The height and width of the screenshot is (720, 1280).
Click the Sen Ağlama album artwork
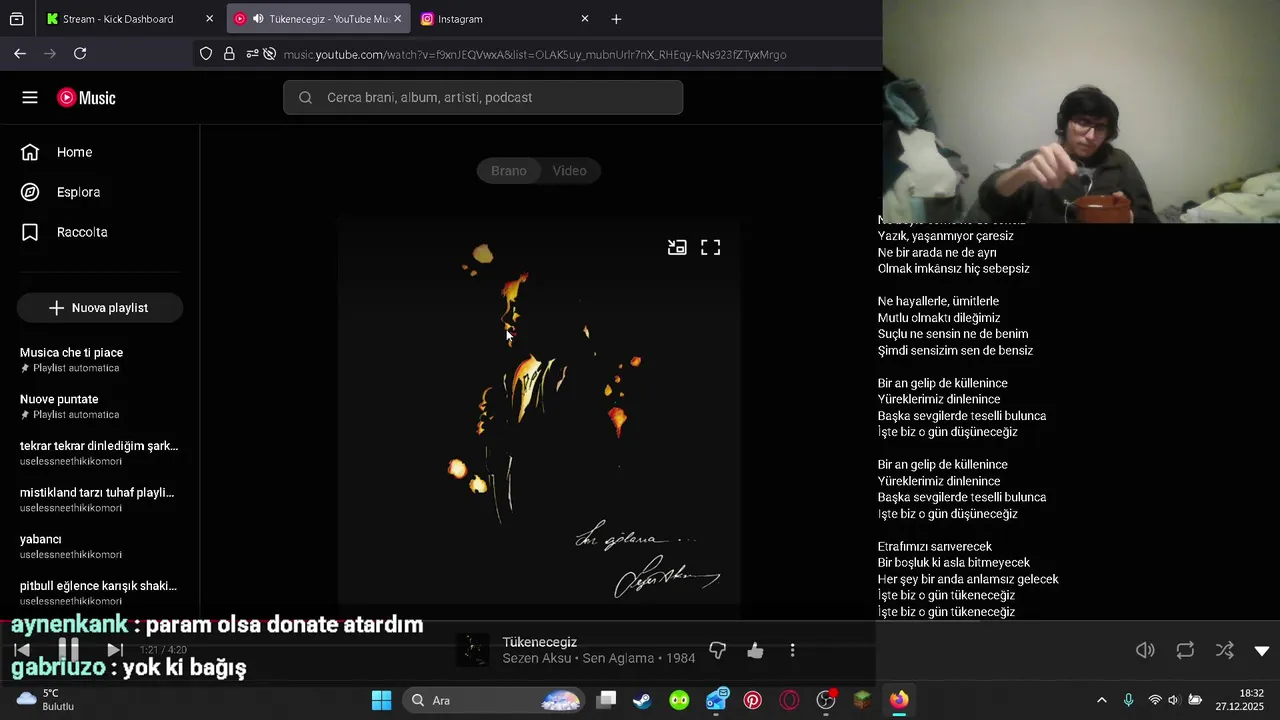538,411
